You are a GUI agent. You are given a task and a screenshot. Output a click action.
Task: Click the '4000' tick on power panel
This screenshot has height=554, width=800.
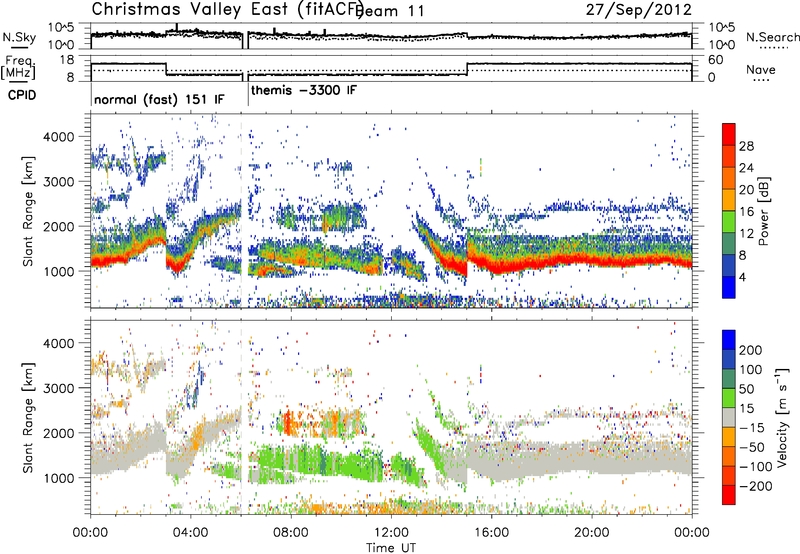pyautogui.click(x=58, y=137)
